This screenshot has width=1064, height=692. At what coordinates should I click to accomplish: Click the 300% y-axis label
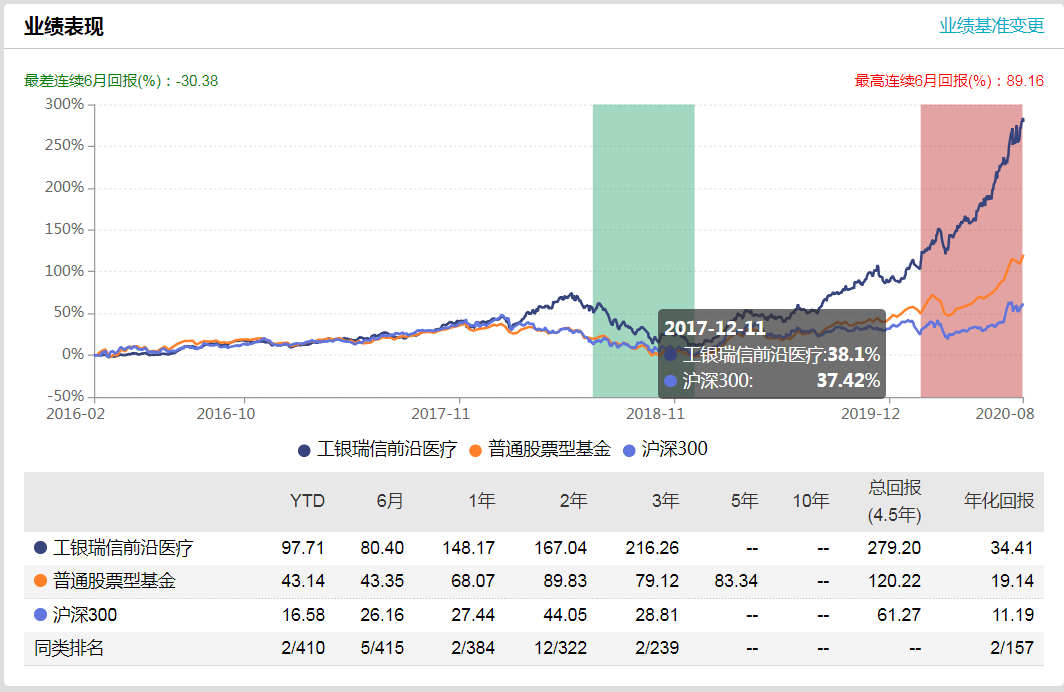[x=64, y=104]
